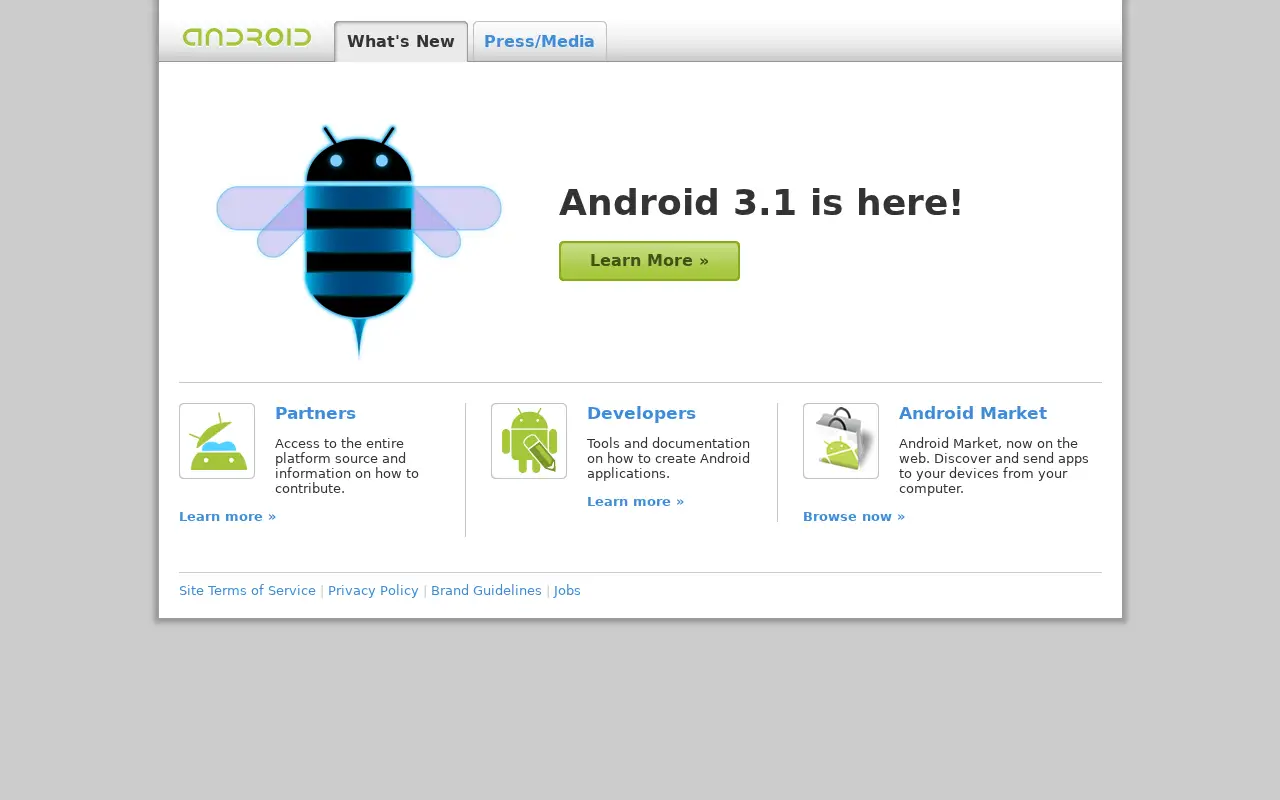Click the Android logo in the header
Viewport: 1280px width, 800px height.
point(247,38)
